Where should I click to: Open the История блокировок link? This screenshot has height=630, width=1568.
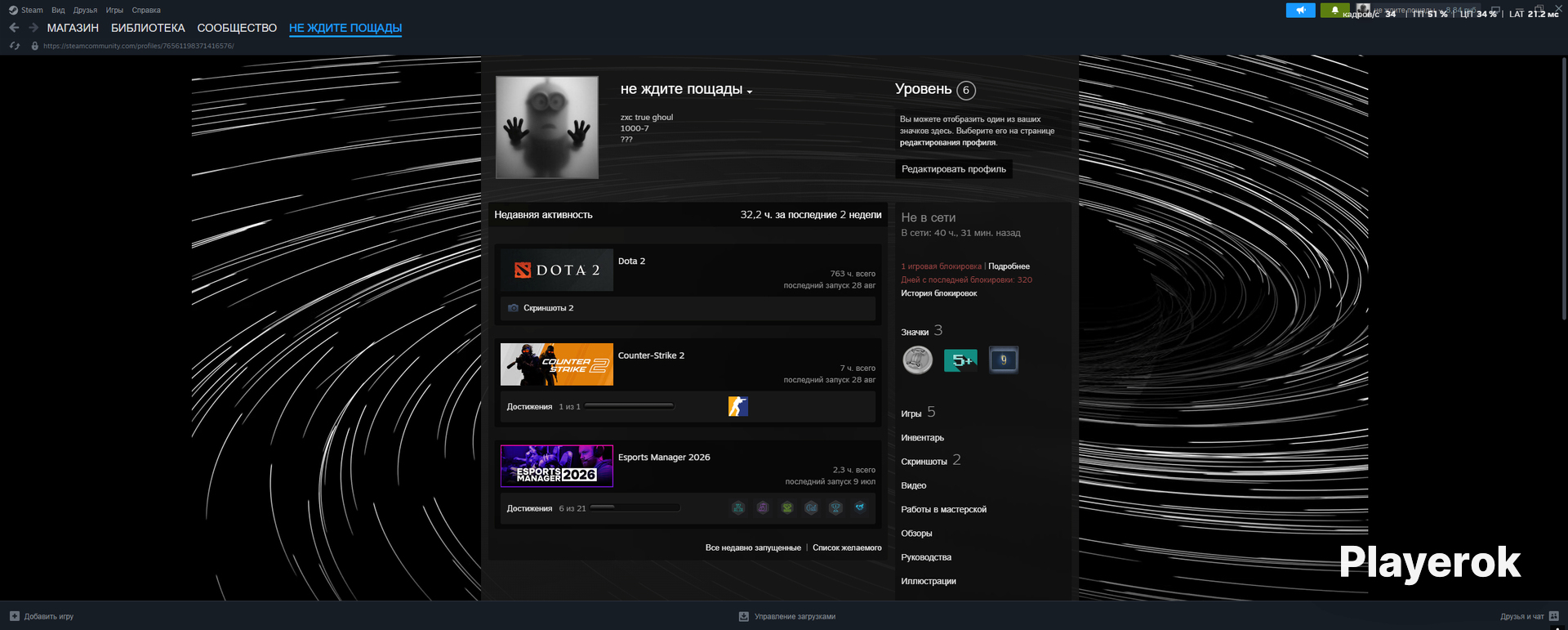pyautogui.click(x=938, y=293)
